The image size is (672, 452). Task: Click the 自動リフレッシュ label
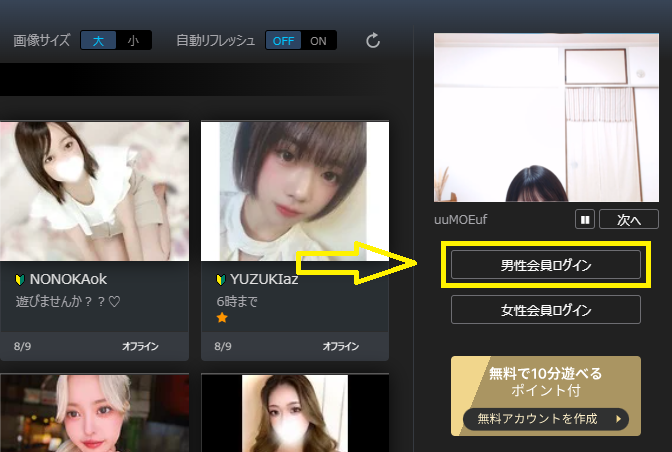216,41
